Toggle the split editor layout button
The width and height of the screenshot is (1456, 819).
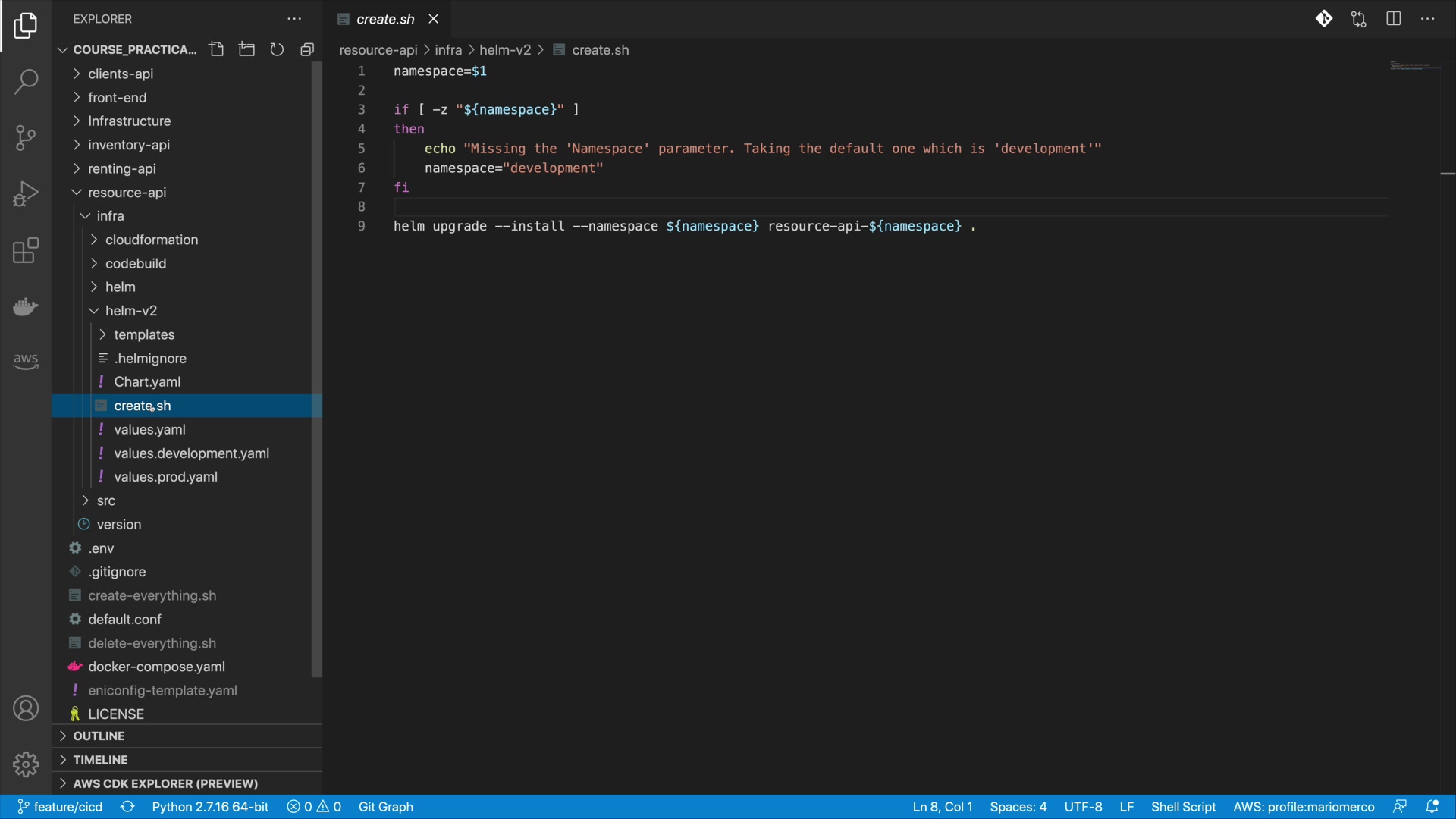pyautogui.click(x=1393, y=19)
